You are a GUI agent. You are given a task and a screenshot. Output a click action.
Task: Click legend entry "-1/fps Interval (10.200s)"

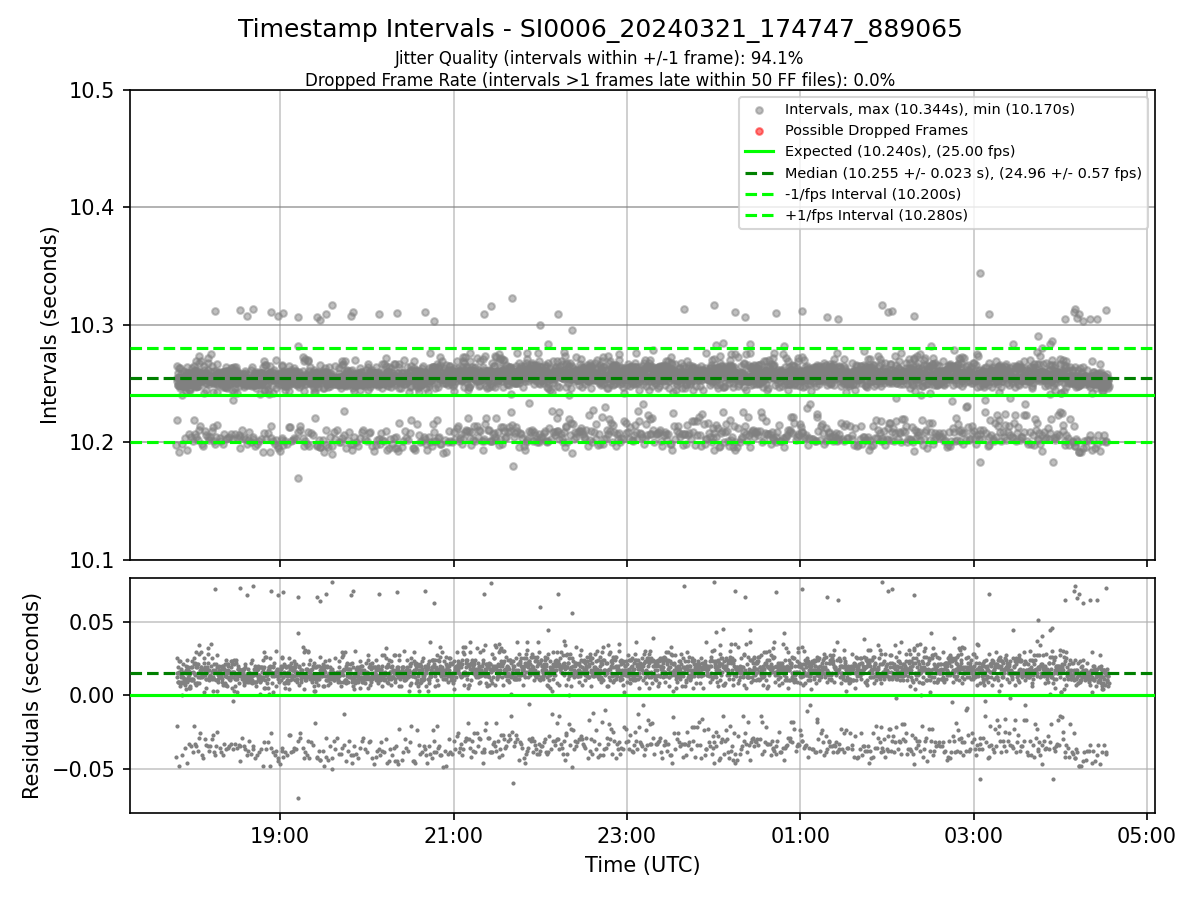tap(872, 193)
